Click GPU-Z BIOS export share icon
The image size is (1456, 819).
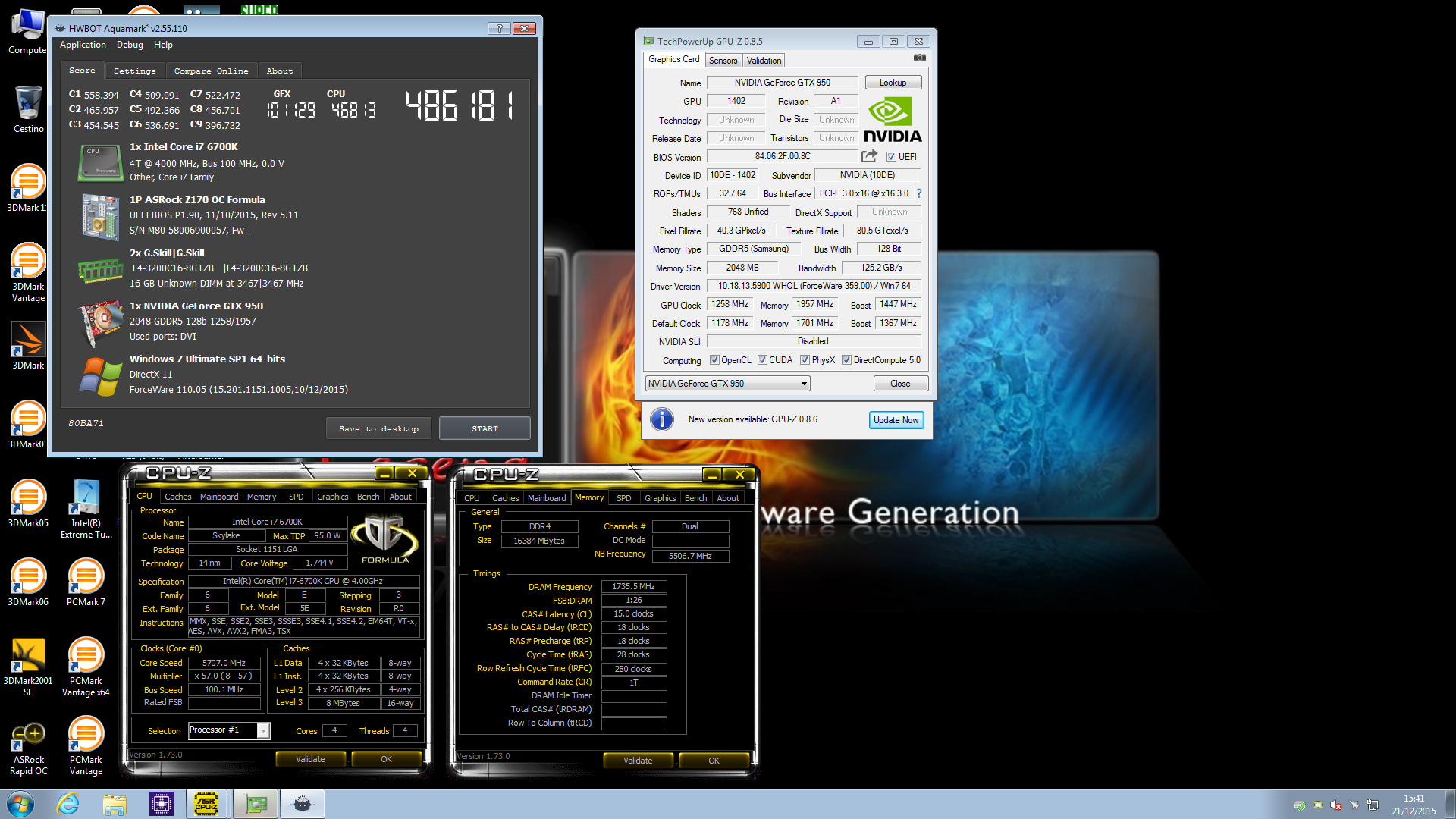pos(869,156)
